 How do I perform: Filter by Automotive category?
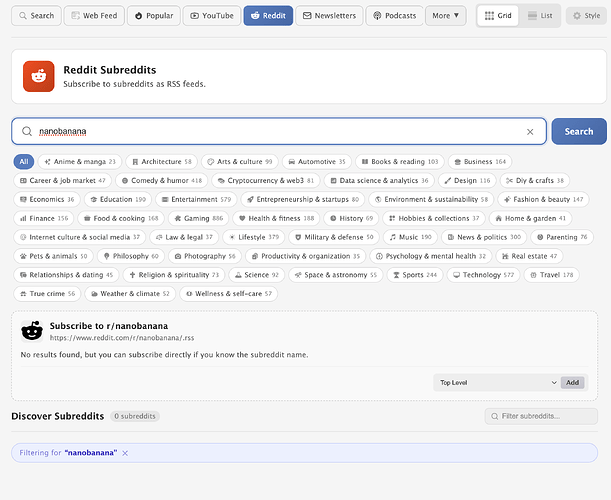click(317, 161)
